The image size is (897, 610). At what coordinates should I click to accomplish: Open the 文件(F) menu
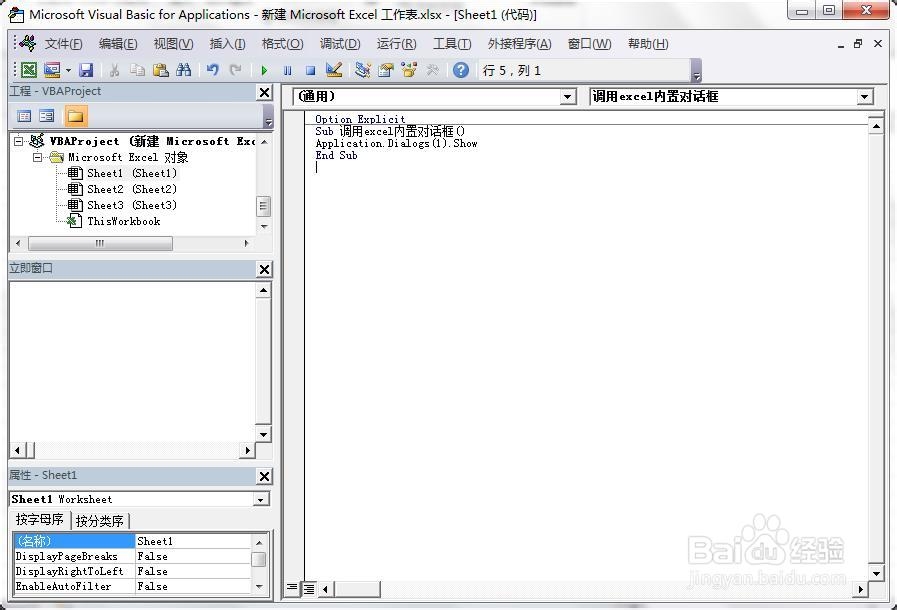coord(63,44)
